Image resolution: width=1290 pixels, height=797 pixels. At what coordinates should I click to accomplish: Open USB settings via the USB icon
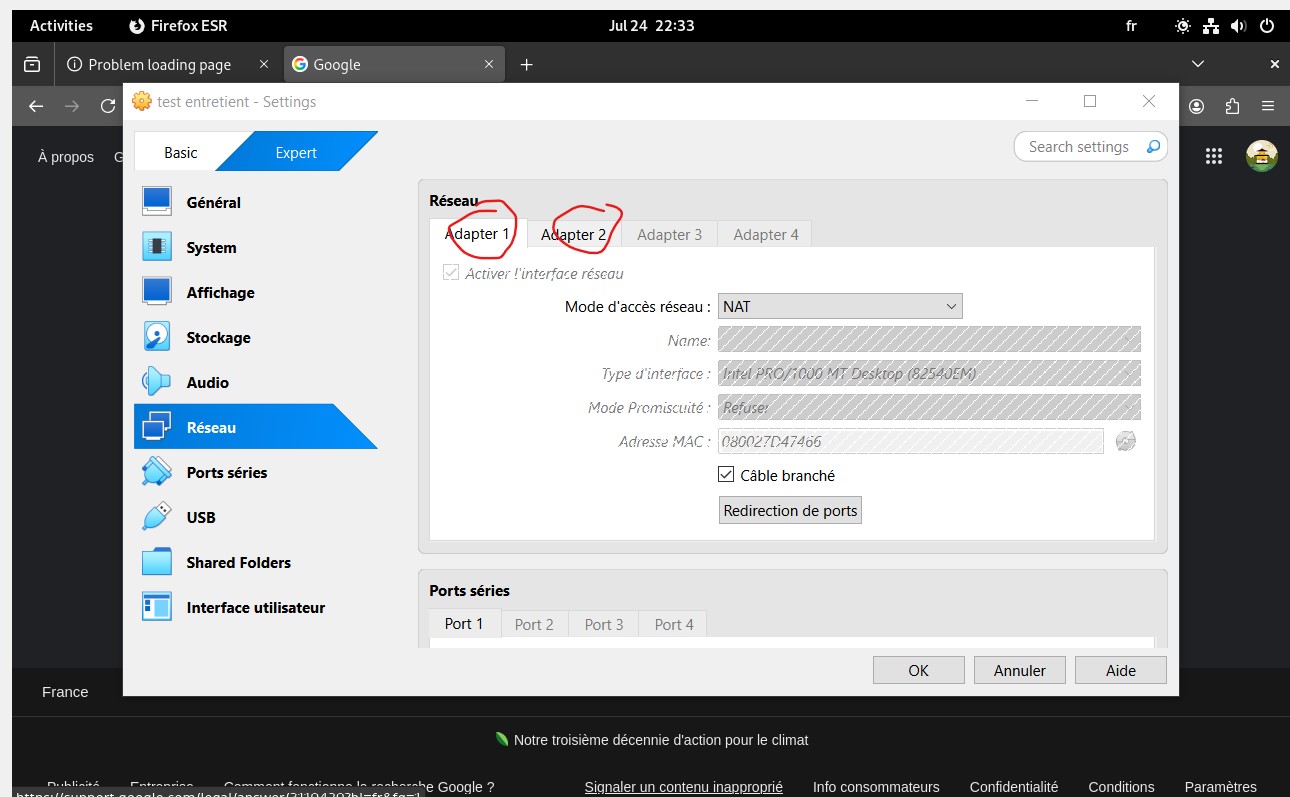pyautogui.click(x=157, y=517)
